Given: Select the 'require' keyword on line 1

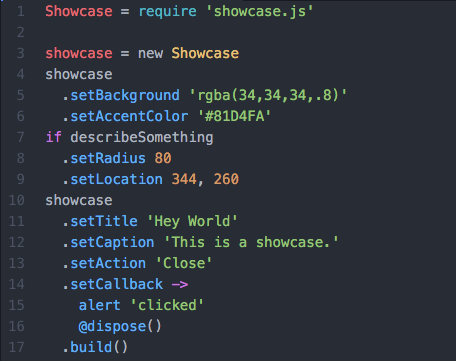Looking at the screenshot, I should tap(167, 12).
